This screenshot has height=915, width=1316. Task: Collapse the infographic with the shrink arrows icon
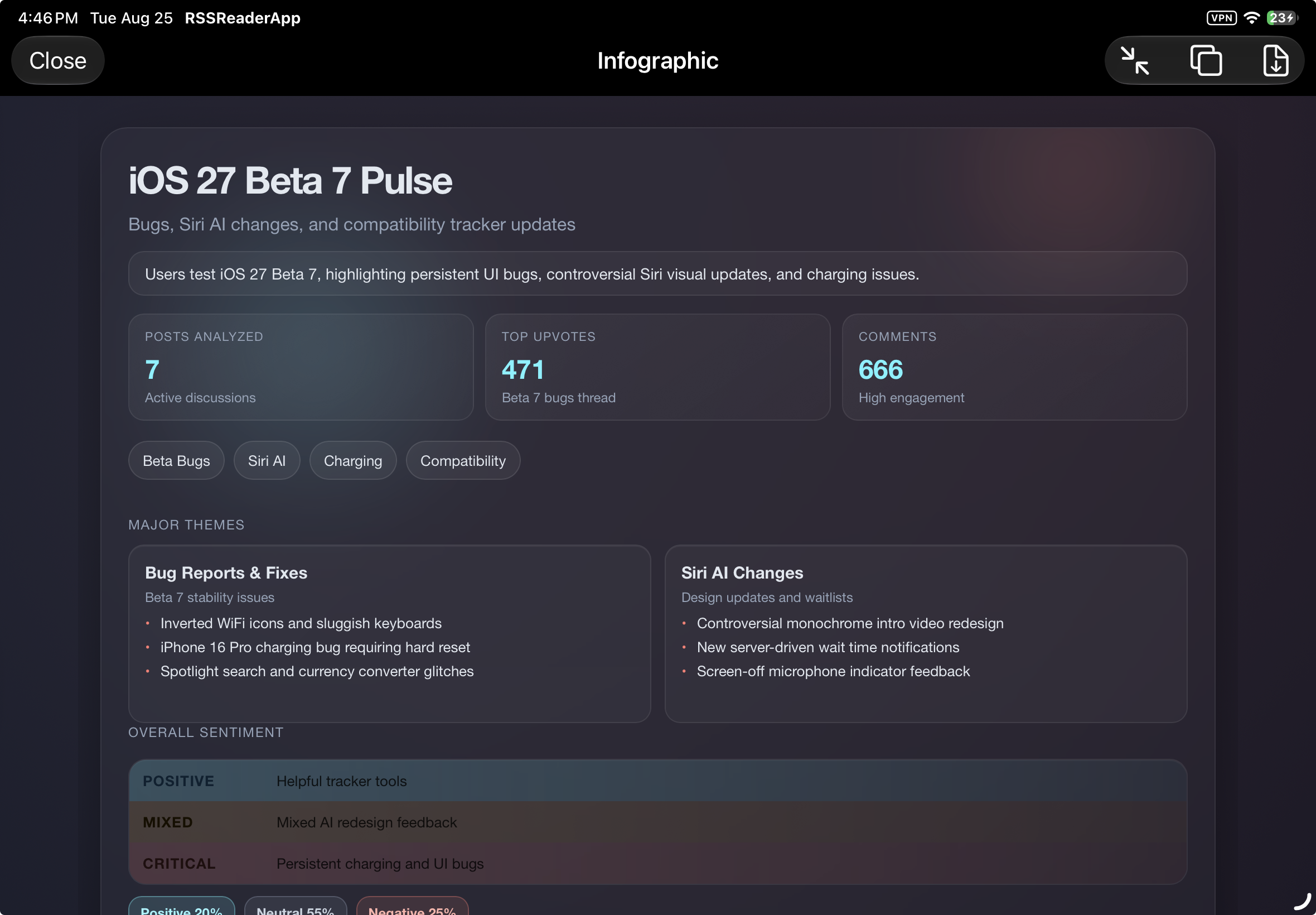point(1135,61)
